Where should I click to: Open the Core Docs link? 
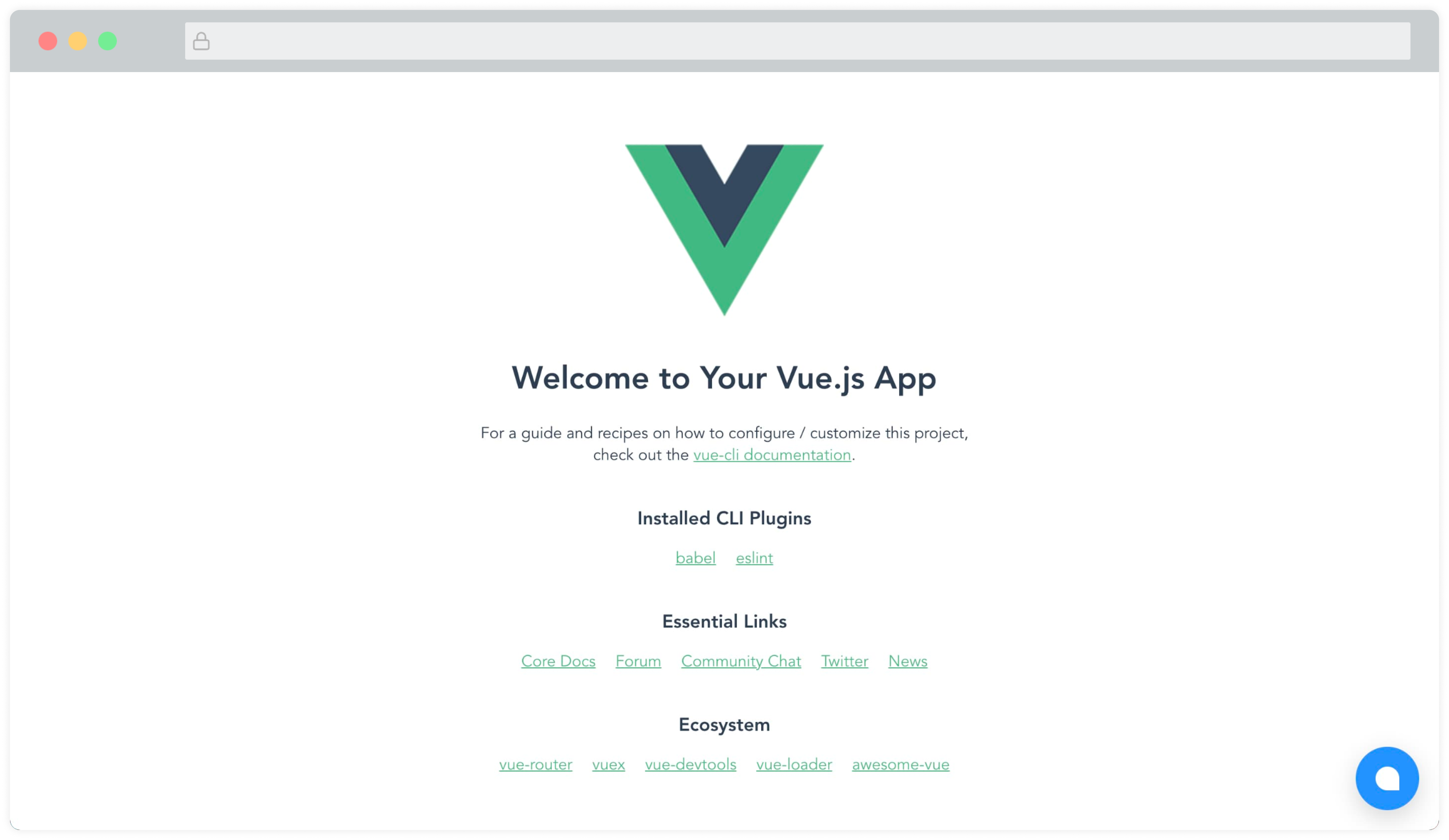(558, 661)
